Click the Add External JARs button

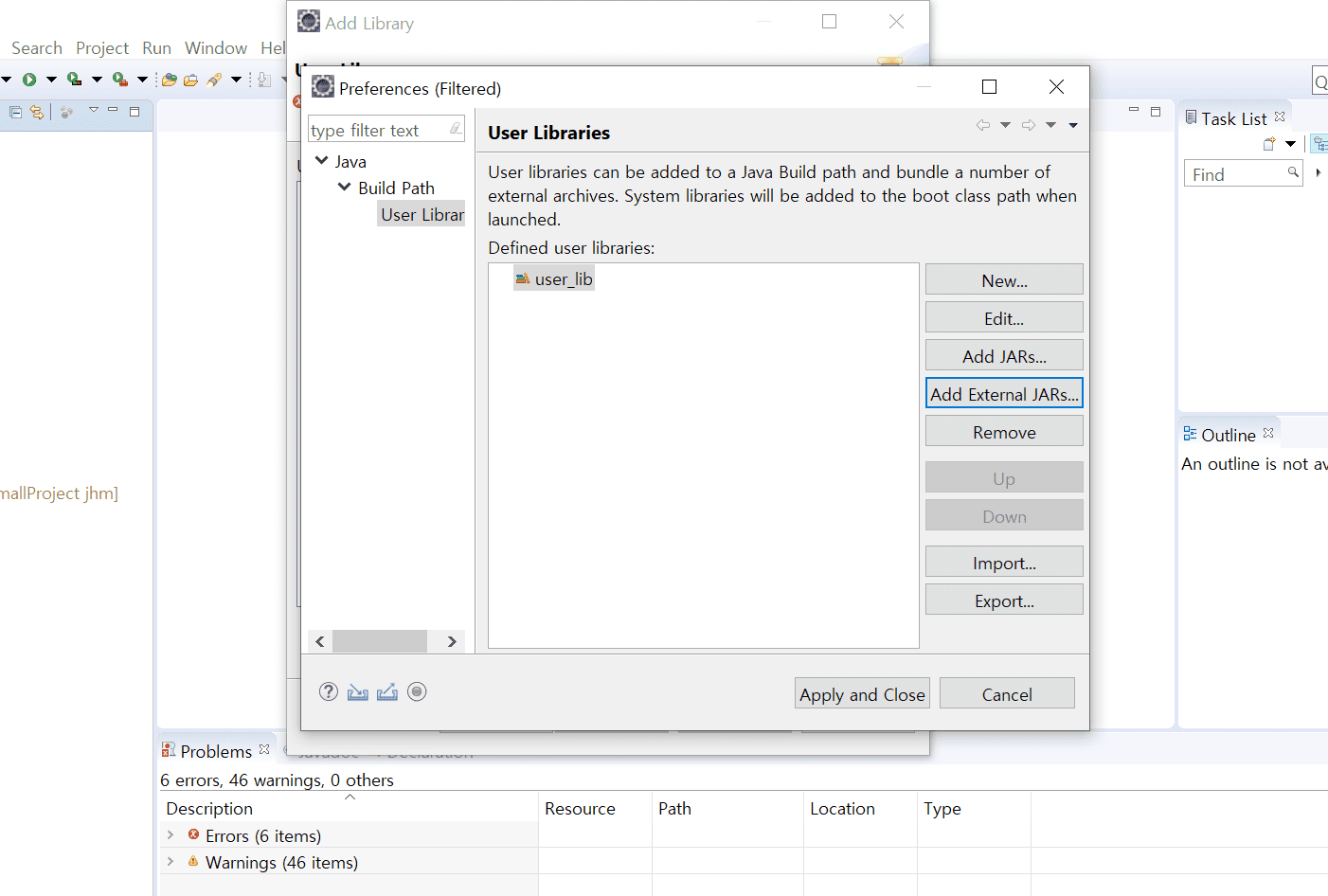pos(1004,394)
